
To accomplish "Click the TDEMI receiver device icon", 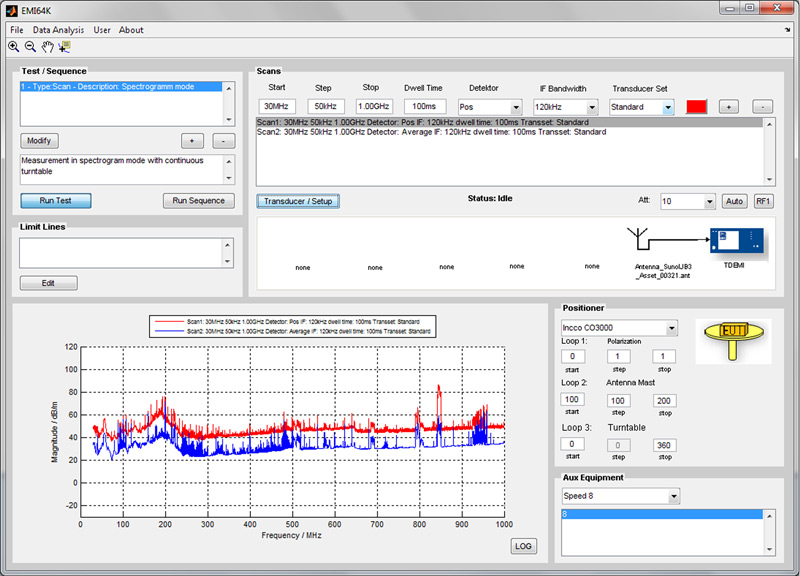I will click(x=736, y=240).
